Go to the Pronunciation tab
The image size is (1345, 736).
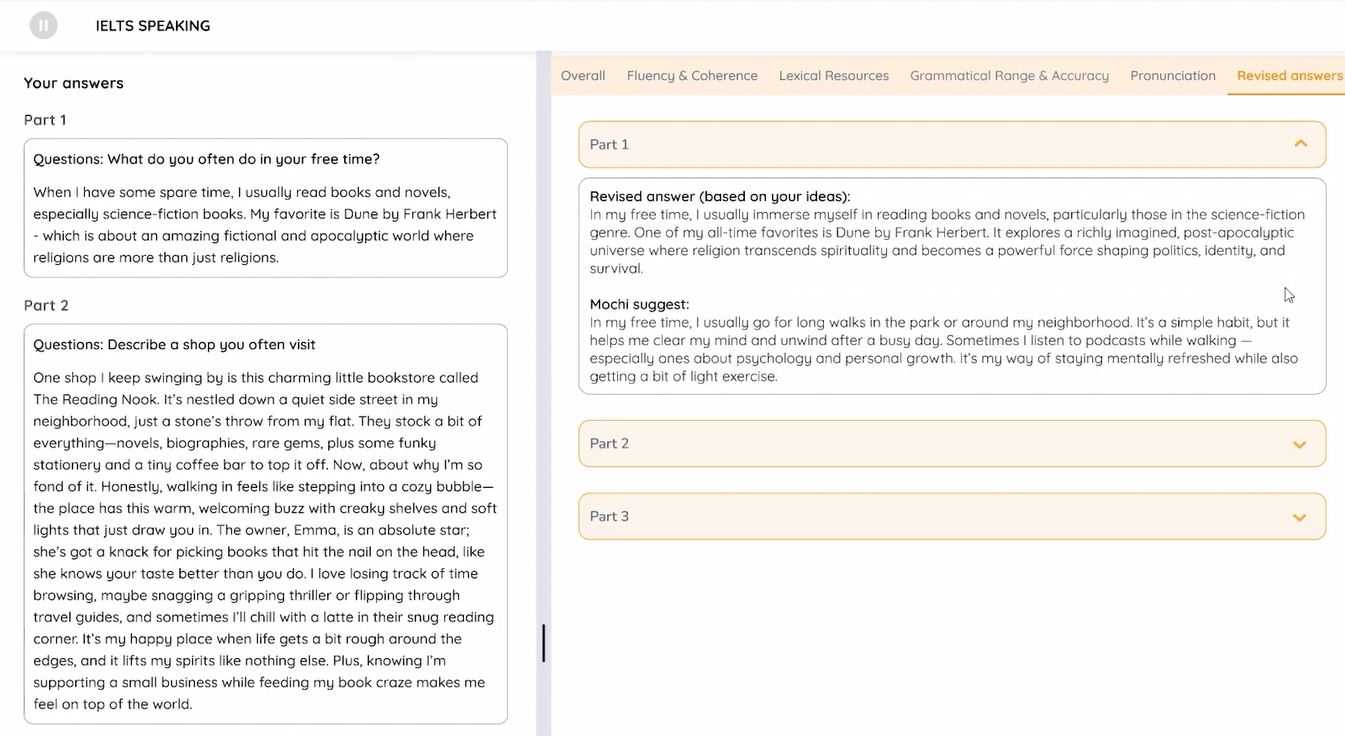pos(1173,75)
